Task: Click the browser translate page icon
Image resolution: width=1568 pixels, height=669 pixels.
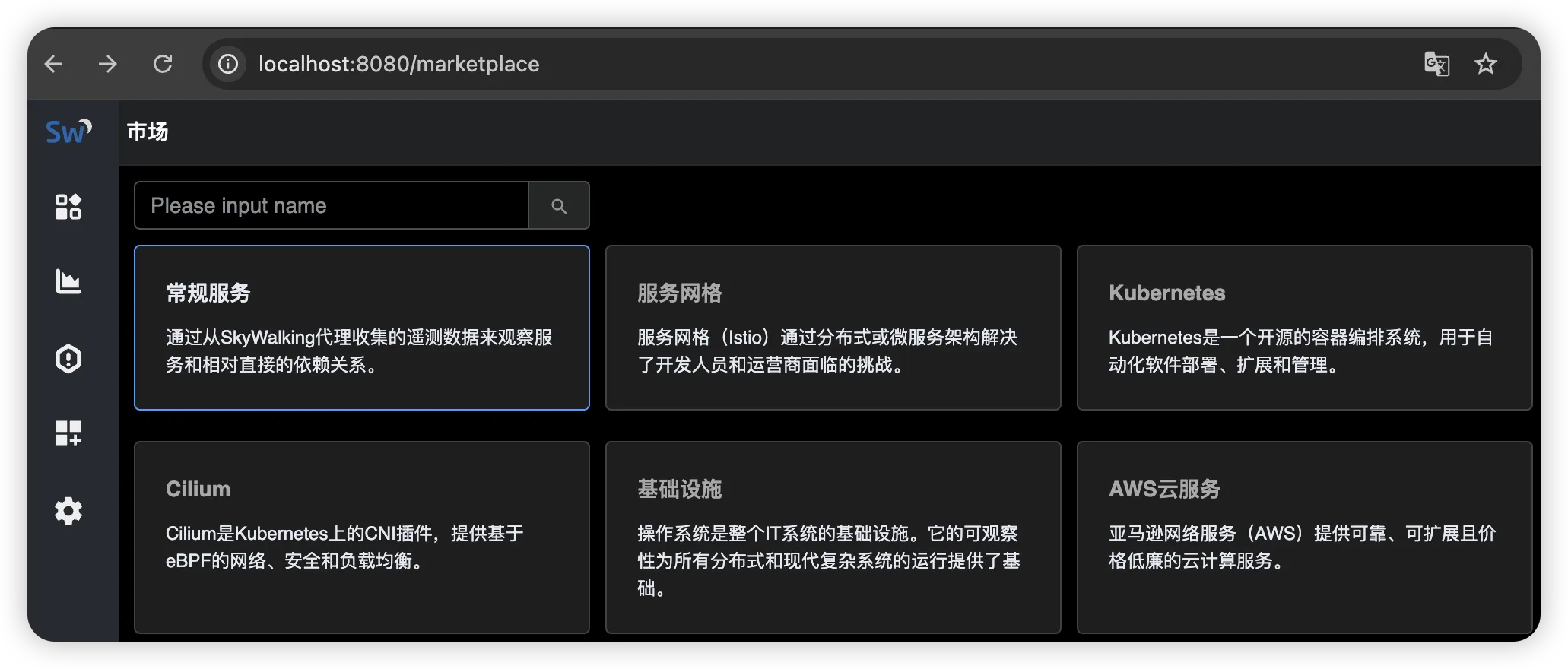Action: click(x=1436, y=64)
